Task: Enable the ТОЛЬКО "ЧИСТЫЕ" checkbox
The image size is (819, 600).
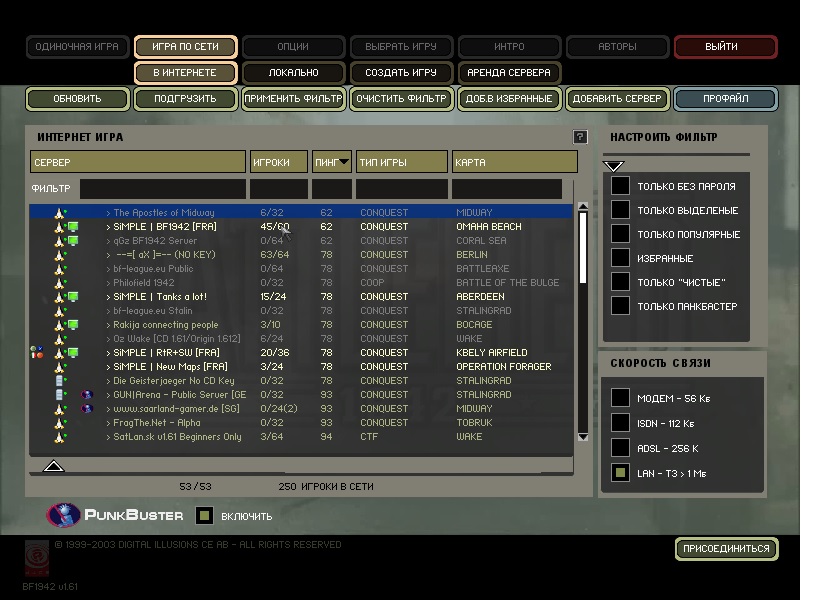Action: coord(620,282)
